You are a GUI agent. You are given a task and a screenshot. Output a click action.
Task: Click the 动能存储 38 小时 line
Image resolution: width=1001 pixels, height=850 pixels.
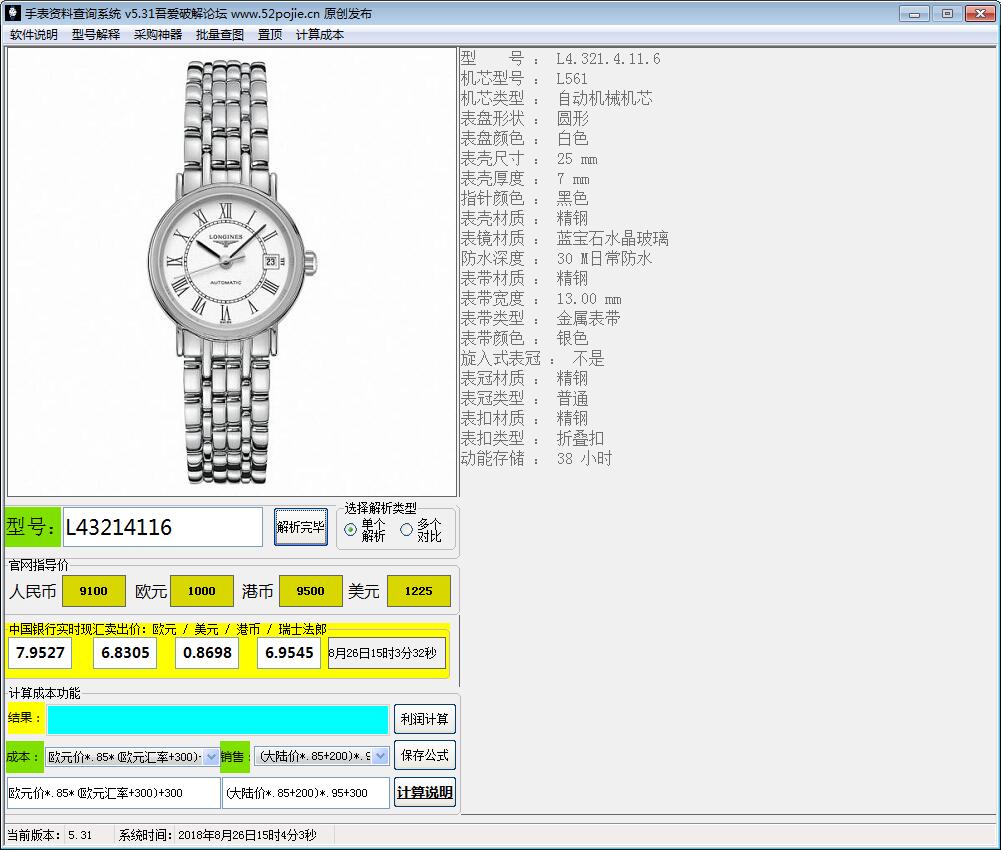point(536,458)
